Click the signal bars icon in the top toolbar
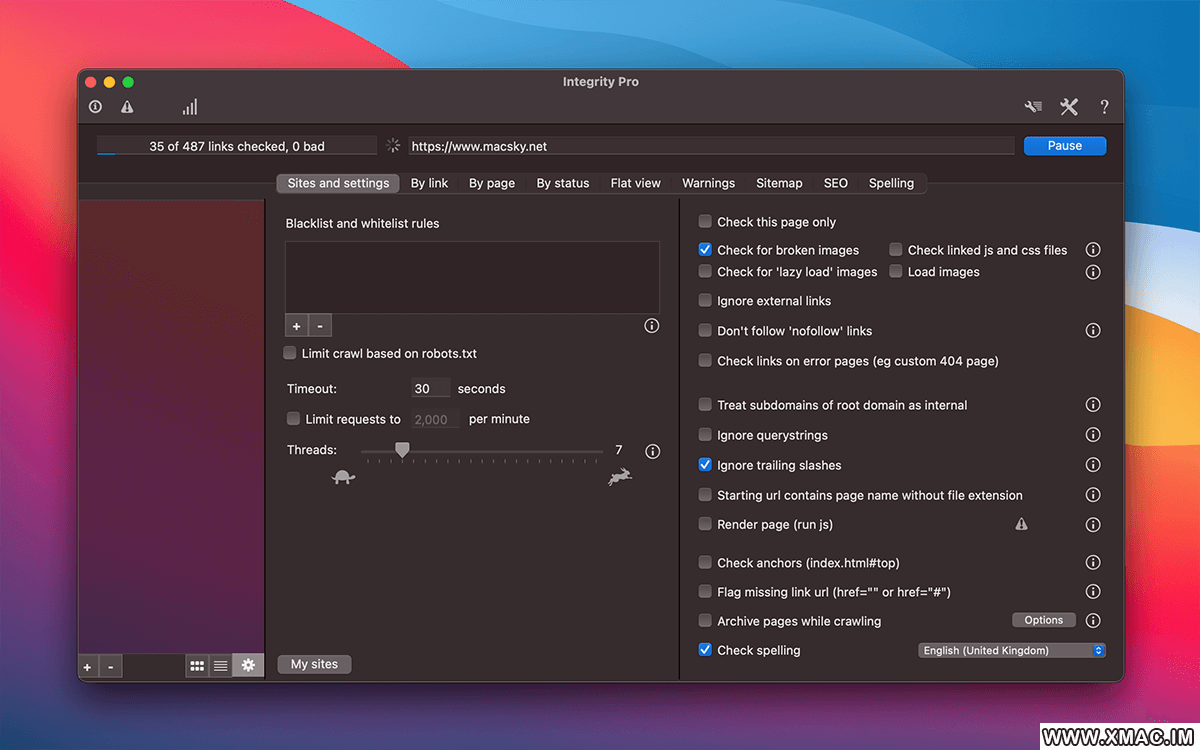The image size is (1200, 750). (x=190, y=107)
